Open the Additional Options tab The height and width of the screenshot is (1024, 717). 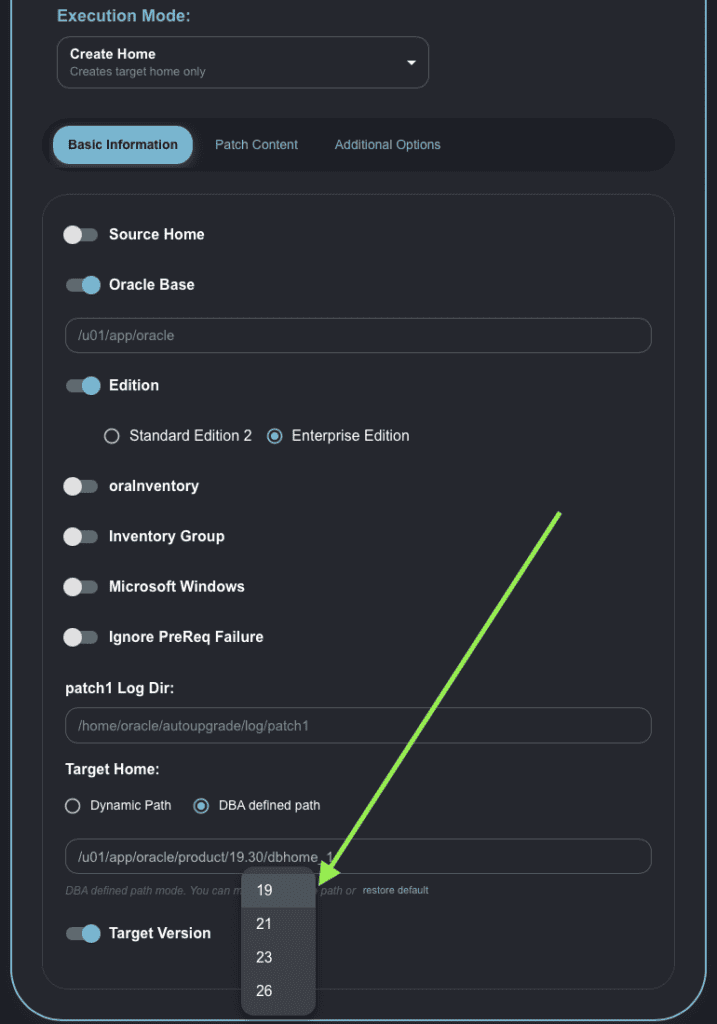[387, 145]
